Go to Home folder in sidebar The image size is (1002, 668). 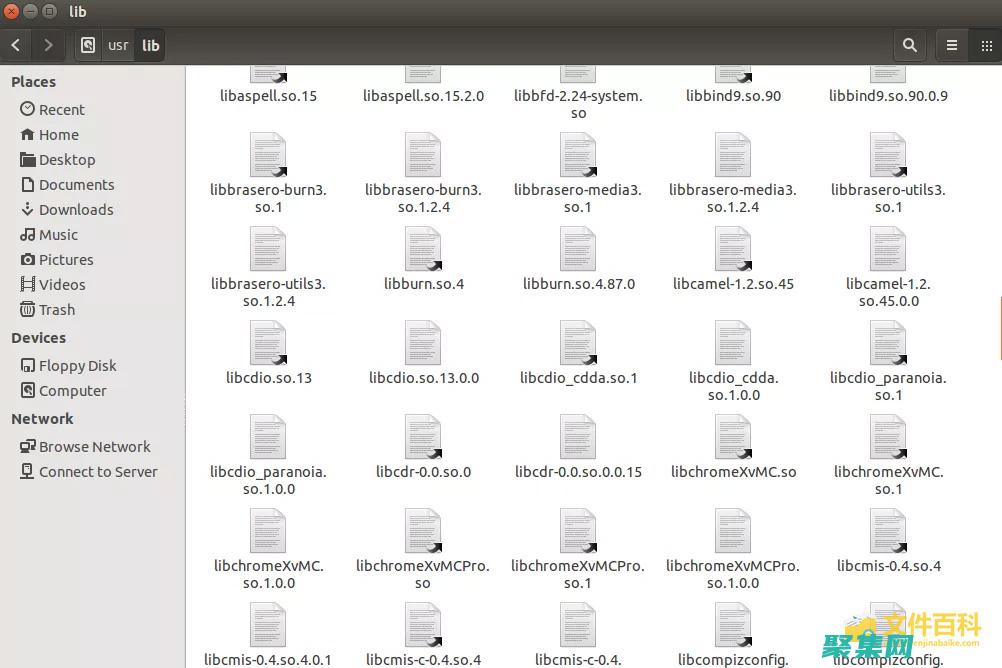click(58, 135)
